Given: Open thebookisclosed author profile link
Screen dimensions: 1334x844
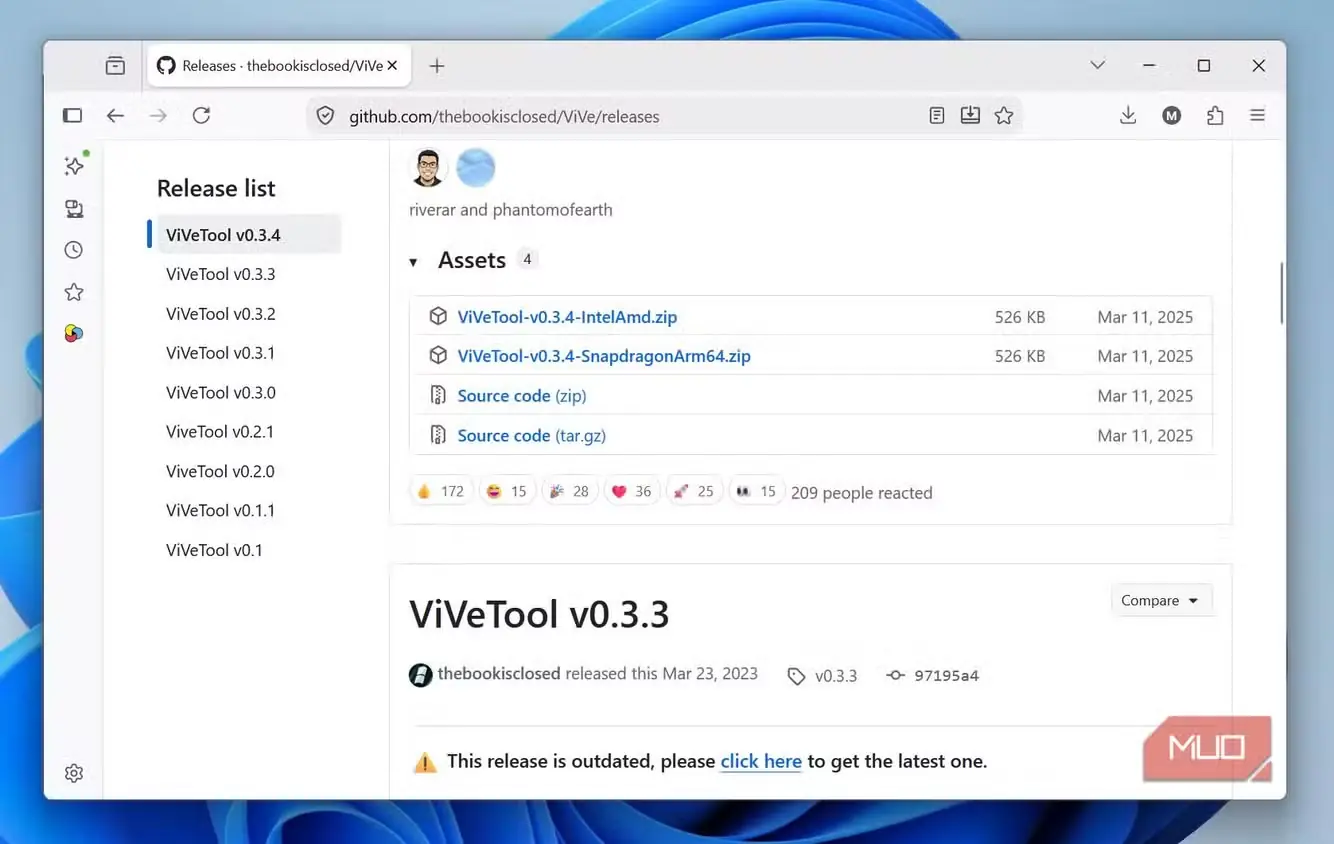Looking at the screenshot, I should [x=499, y=674].
